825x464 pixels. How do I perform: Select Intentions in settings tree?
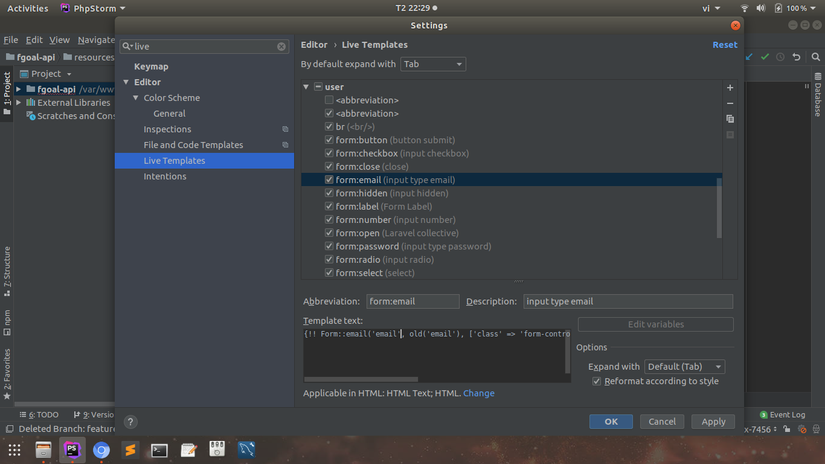pyautogui.click(x=165, y=176)
